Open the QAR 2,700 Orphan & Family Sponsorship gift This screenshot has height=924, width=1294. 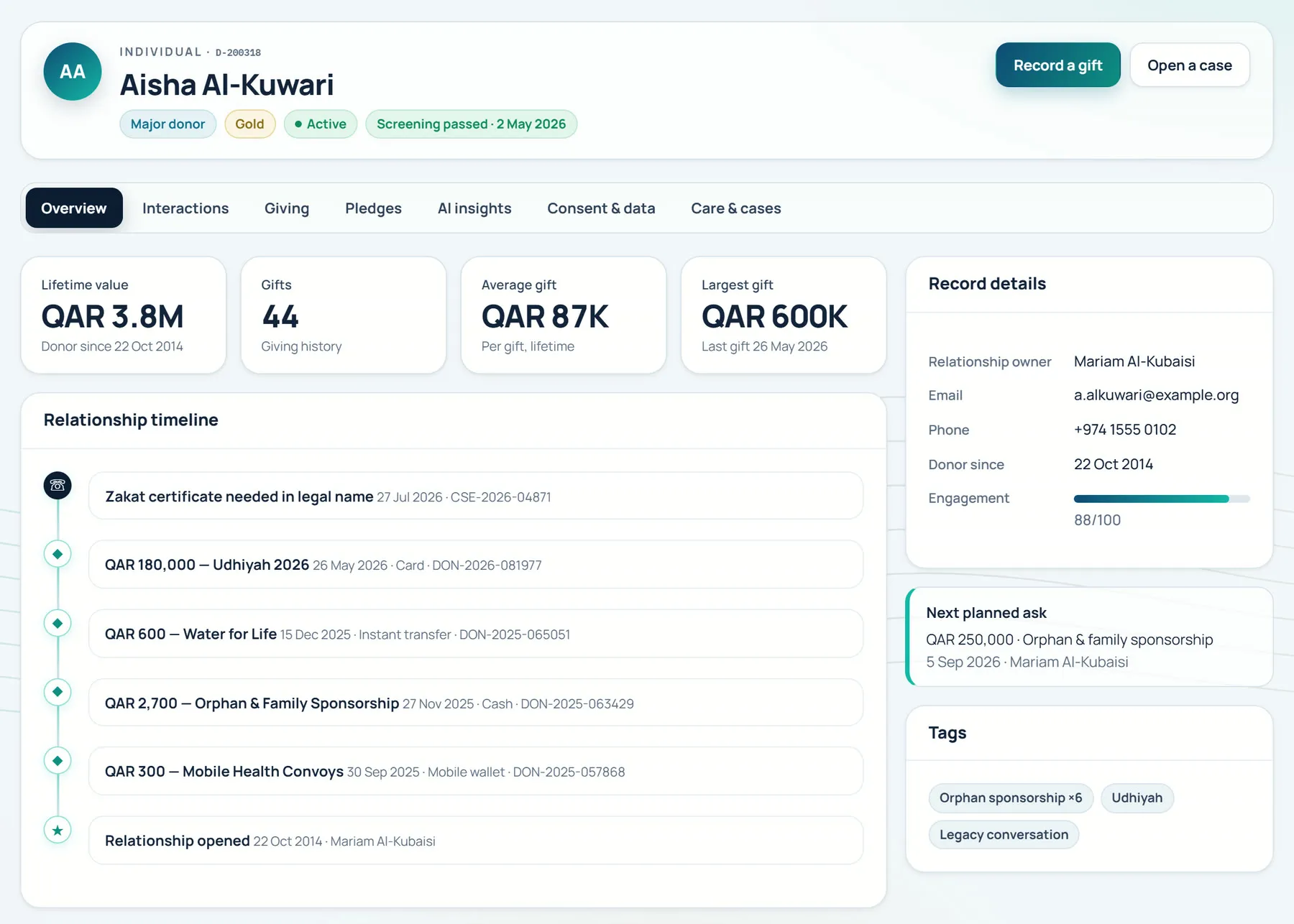[476, 703]
